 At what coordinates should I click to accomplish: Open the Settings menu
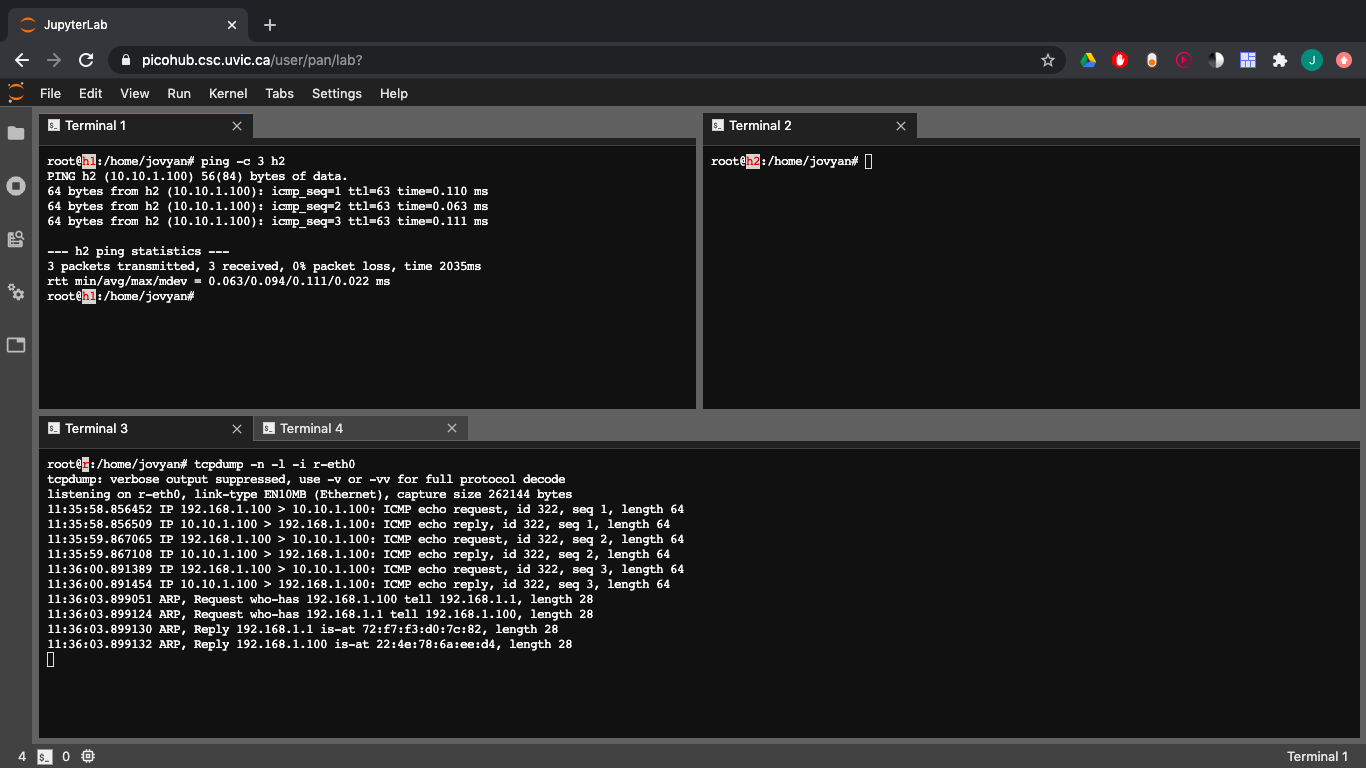[336, 93]
